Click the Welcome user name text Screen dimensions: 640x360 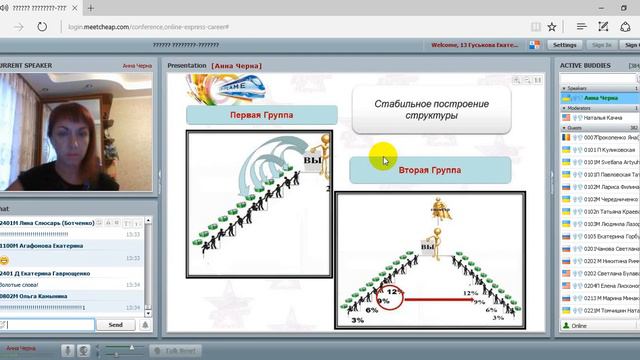tap(475, 45)
